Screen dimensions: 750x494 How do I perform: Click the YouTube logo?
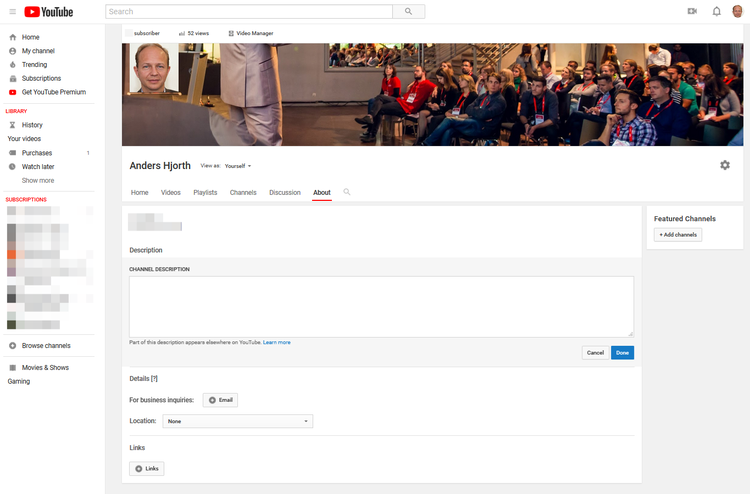[x=49, y=11]
